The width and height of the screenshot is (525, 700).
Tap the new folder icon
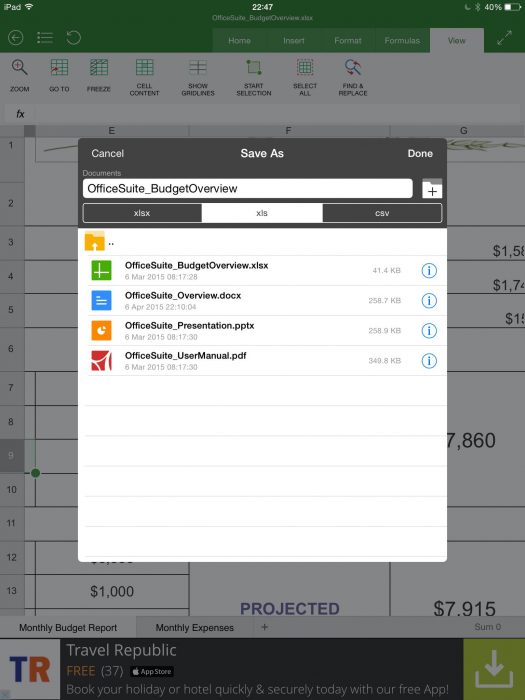(432, 188)
